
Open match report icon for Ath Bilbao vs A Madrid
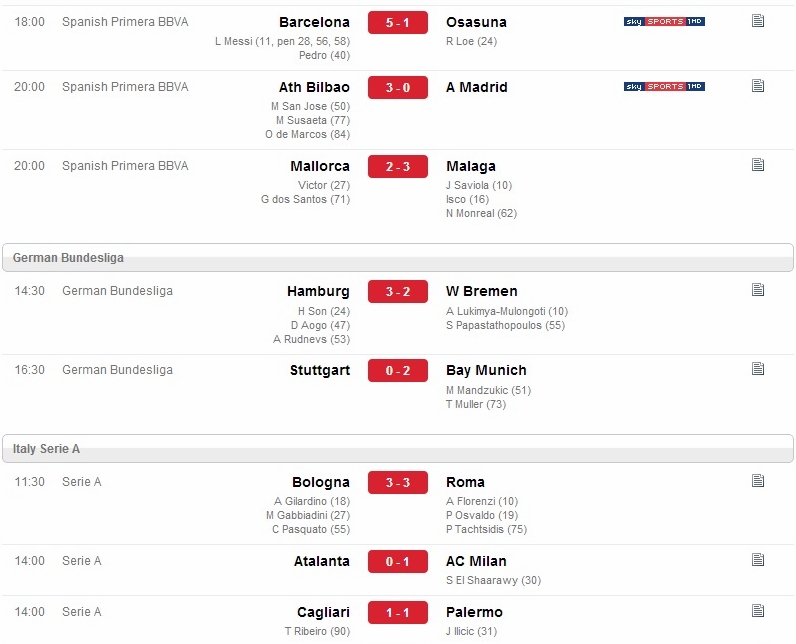758,86
